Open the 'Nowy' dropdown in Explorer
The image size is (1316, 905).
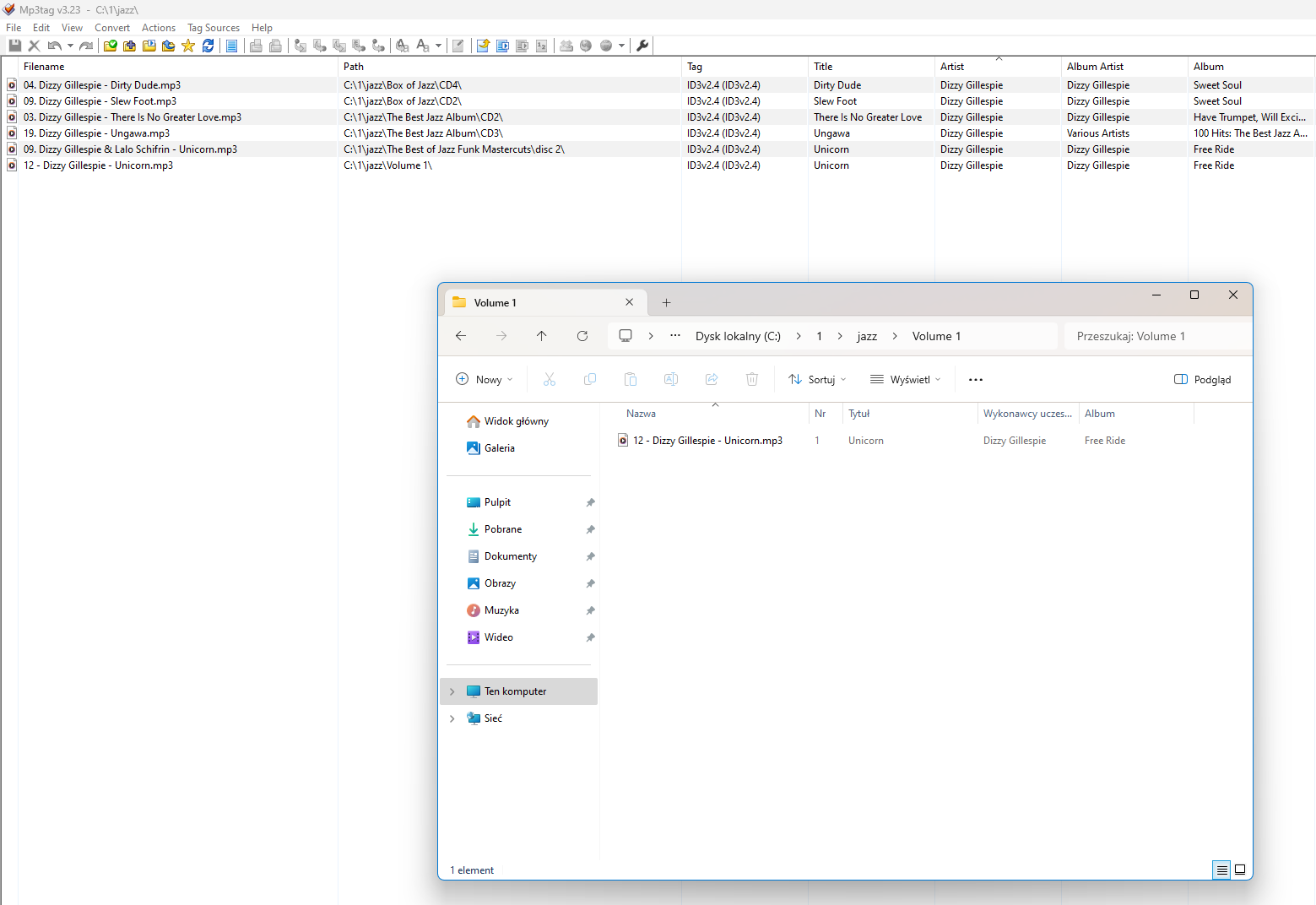pos(485,380)
